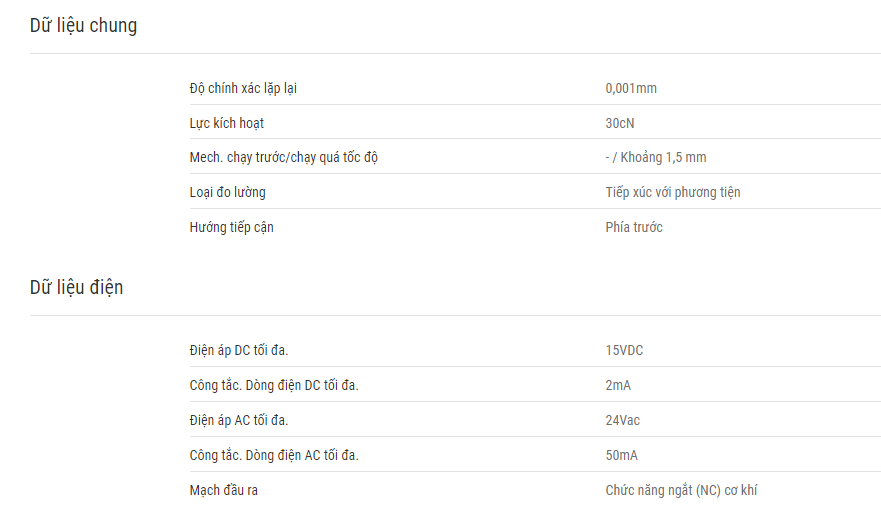Image resolution: width=881 pixels, height=511 pixels.
Task: Click the 24Vac value
Action: 623,420
